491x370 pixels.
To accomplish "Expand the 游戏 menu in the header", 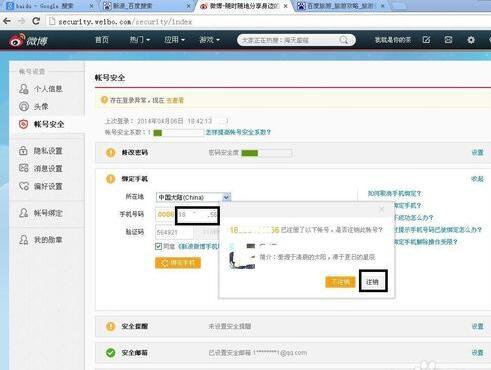I will tap(209, 40).
